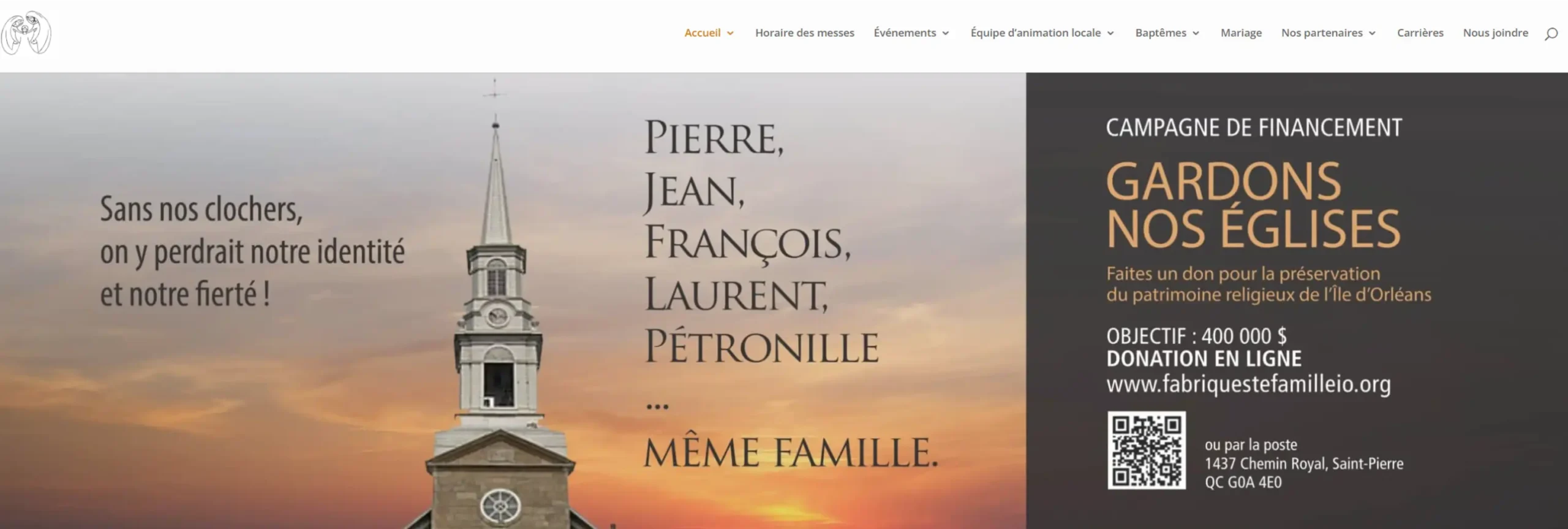This screenshot has height=529, width=1568.
Task: Open the Horaire des messes page
Action: point(804,33)
